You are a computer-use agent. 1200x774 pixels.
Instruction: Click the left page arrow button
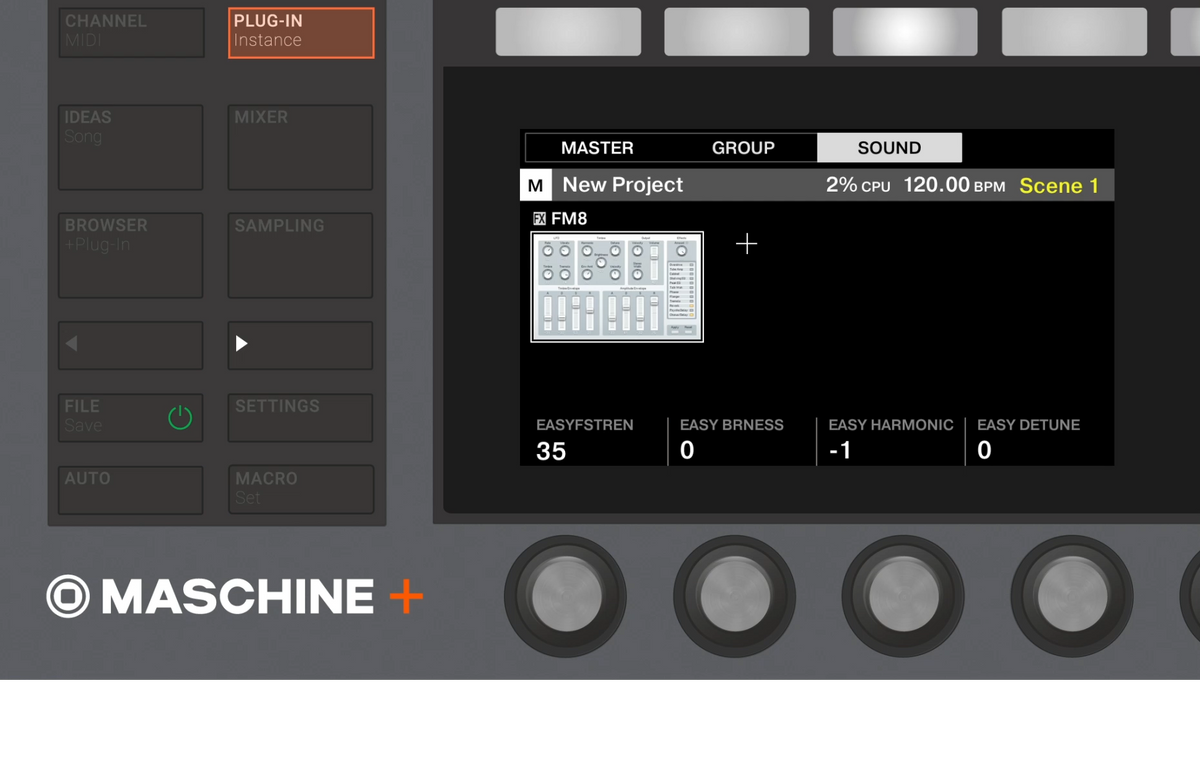pyautogui.click(x=130, y=345)
